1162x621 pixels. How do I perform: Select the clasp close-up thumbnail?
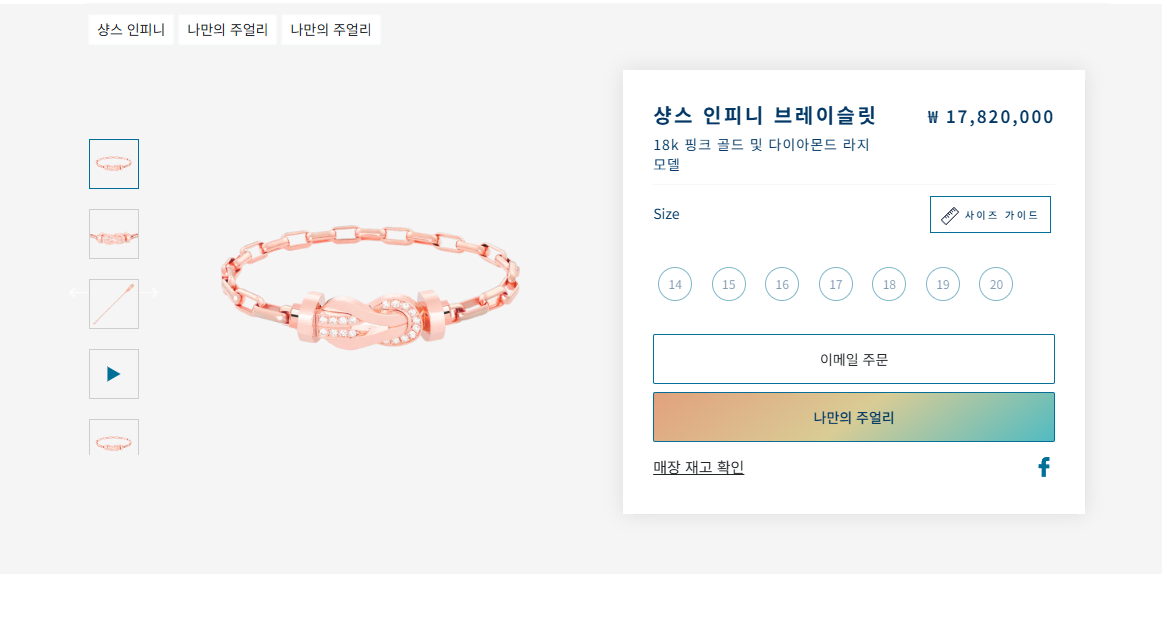pos(113,233)
